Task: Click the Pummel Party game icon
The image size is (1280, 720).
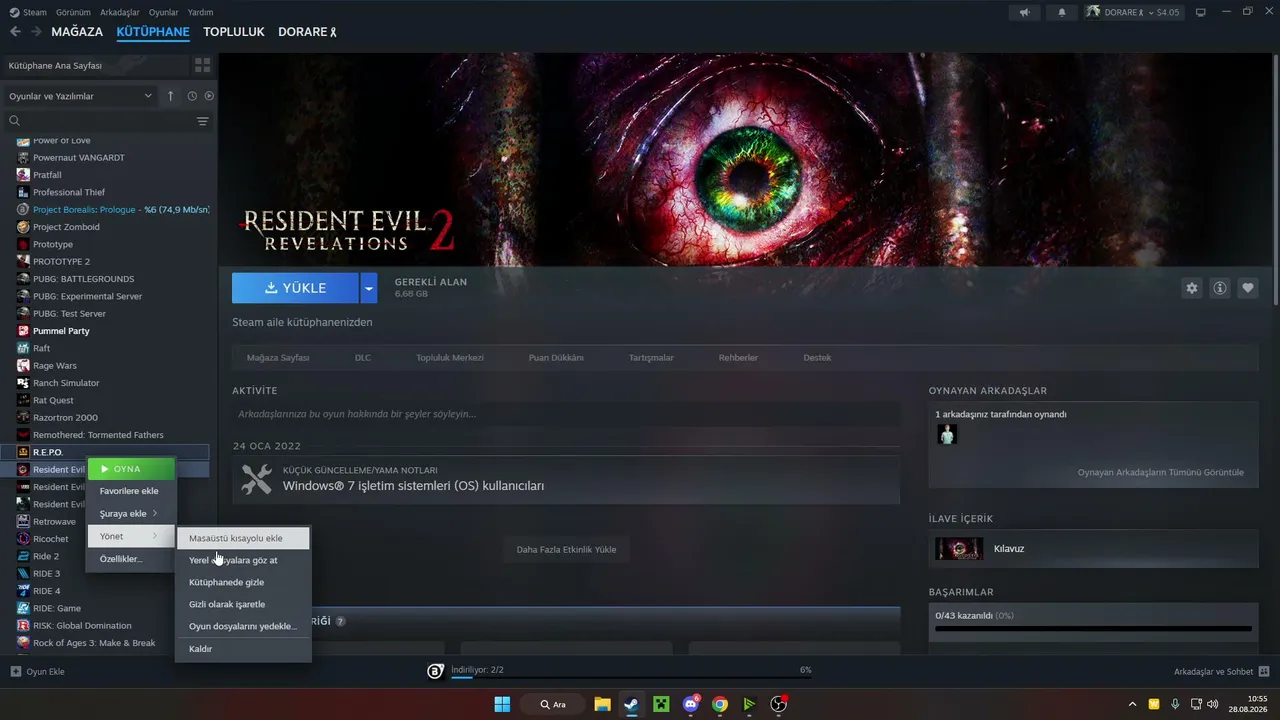Action: coord(23,331)
